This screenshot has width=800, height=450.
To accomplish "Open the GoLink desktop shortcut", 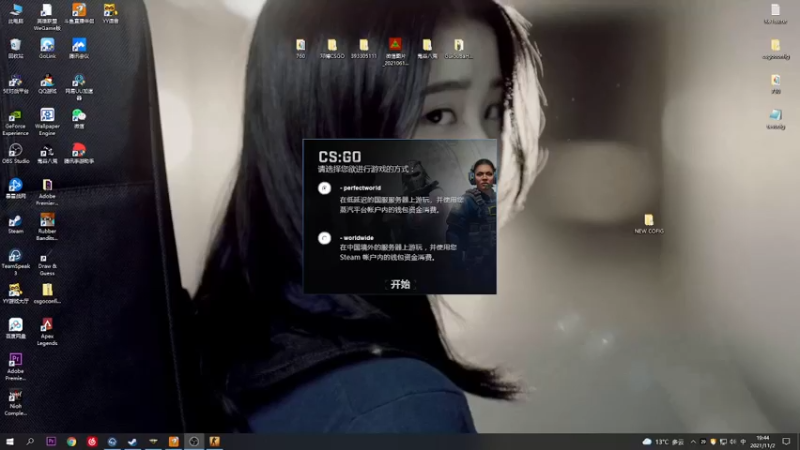I will tap(47, 48).
